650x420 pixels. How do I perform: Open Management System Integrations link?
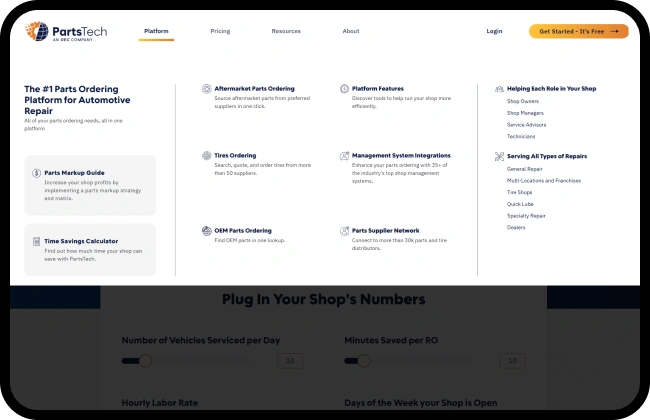click(401, 155)
